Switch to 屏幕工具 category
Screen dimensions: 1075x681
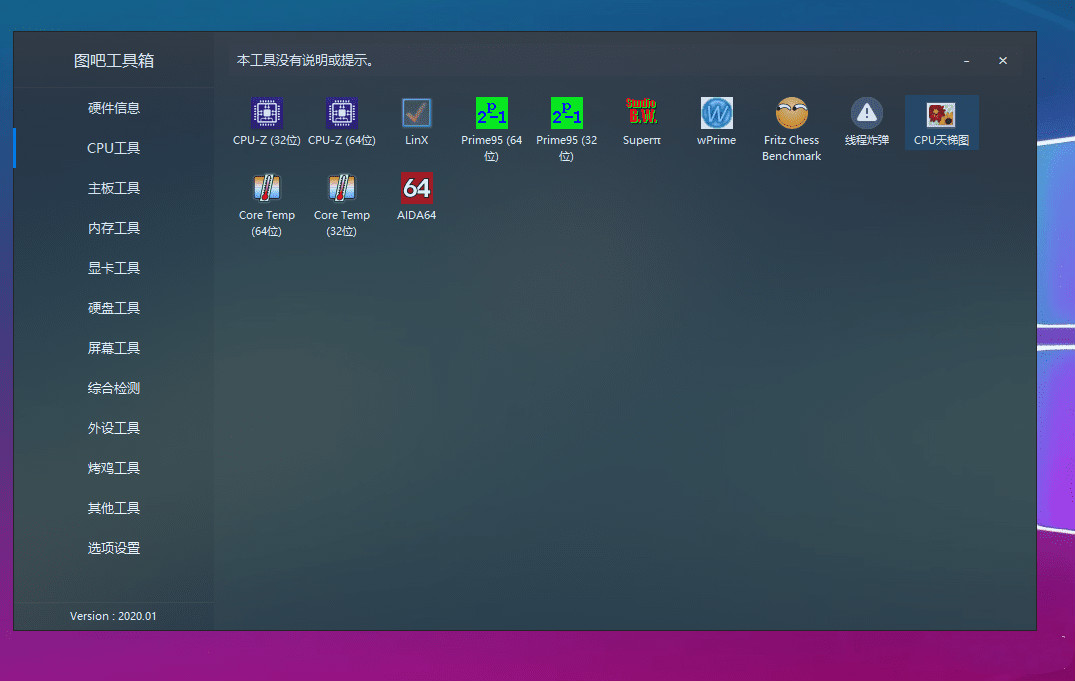pos(114,348)
